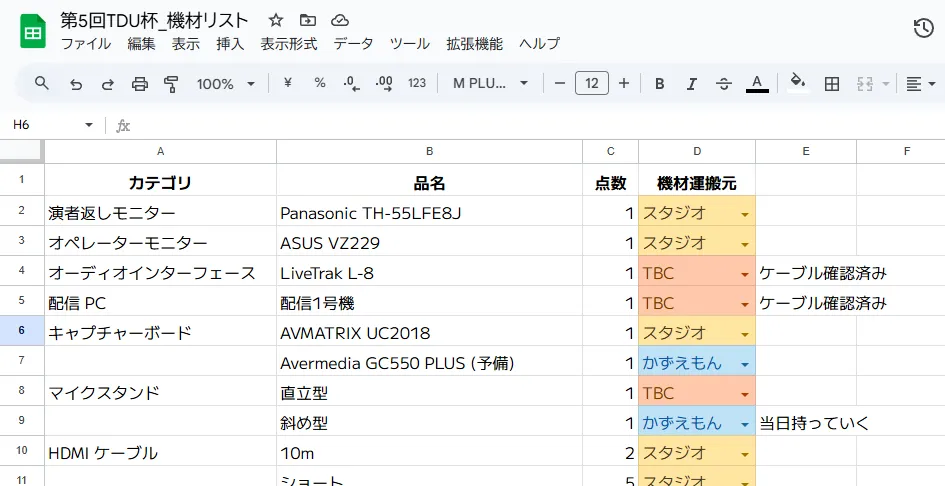
Task: Open the fill color picker
Action: tap(798, 83)
